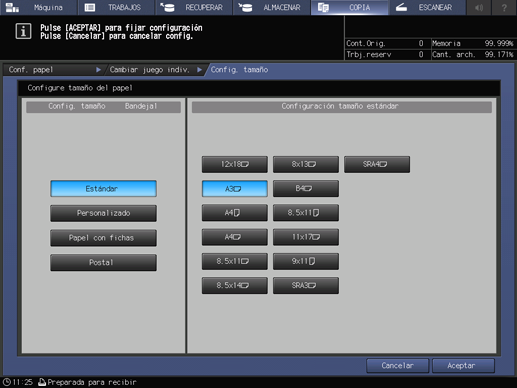
Task: Switch to the ESCANEAR tab
Action: click(427, 7)
